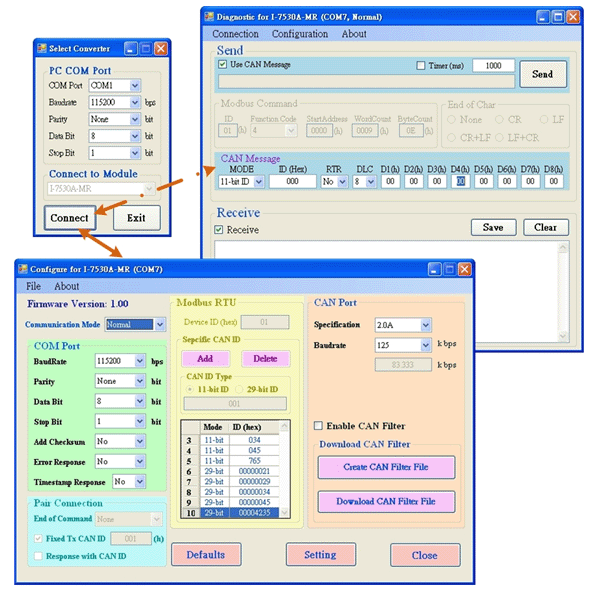Open the Configuration menu in Diagnostic
This screenshot has height=602, width=600.
300,34
